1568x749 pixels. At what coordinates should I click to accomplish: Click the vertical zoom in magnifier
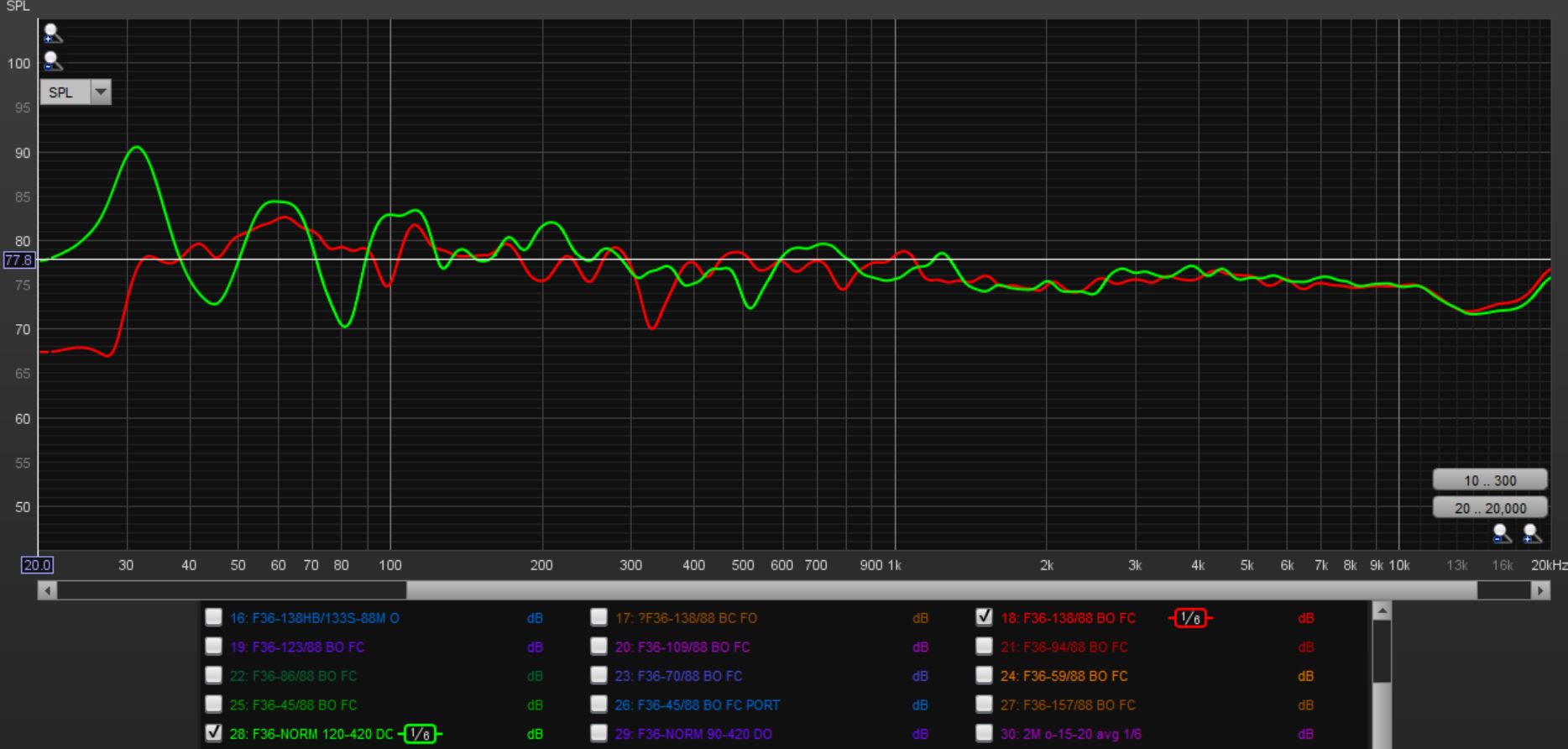(52, 34)
